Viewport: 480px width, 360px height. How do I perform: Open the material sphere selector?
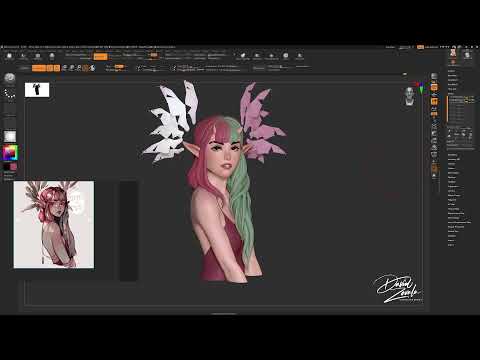point(10,136)
